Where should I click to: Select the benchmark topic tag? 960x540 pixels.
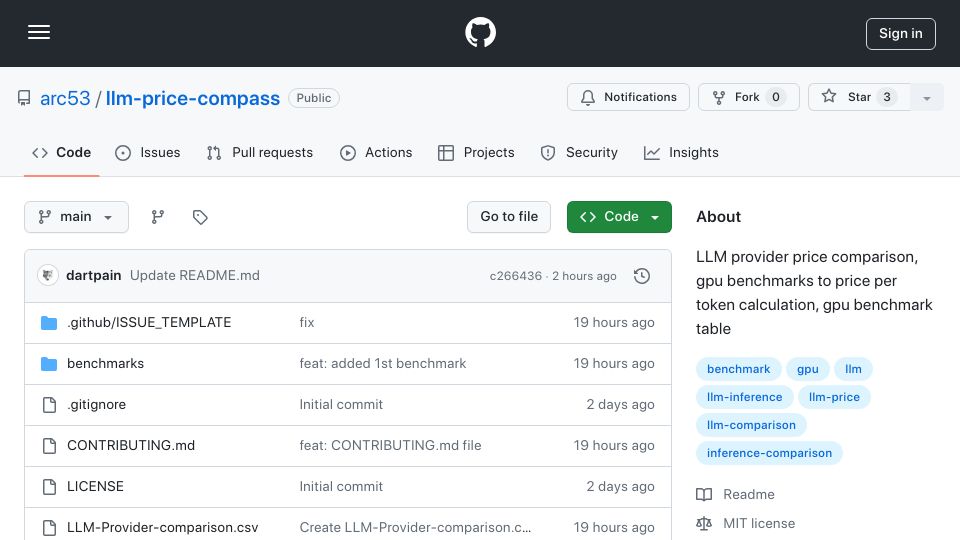click(738, 369)
